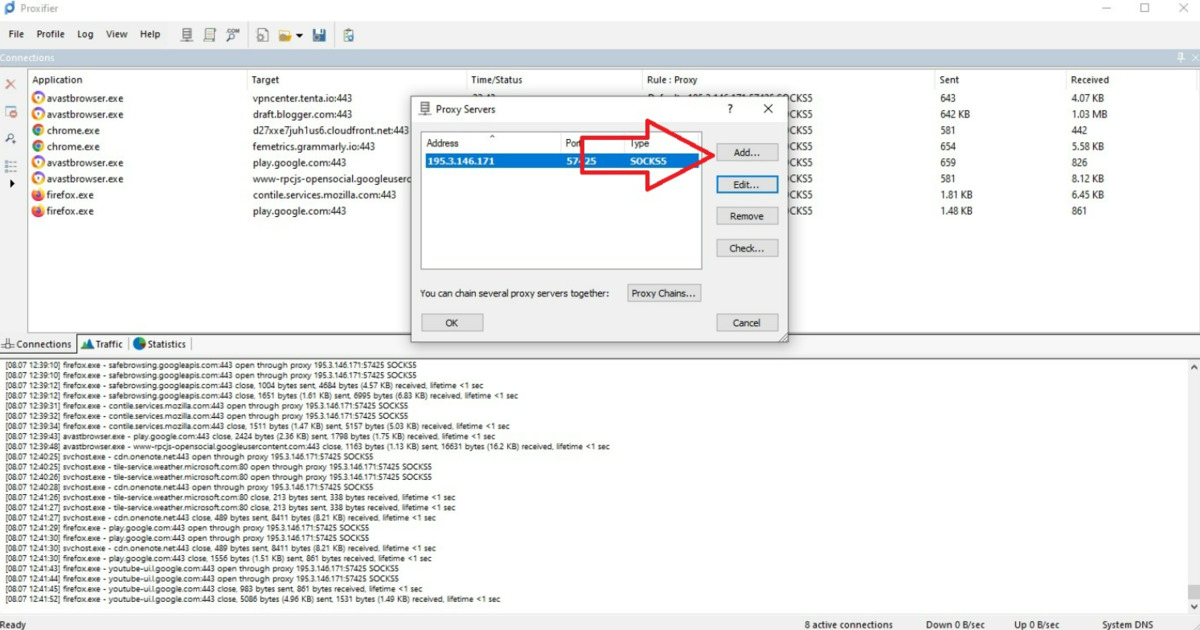This screenshot has width=1200, height=630.
Task: Toggle the pin on the Connections panel
Action: coord(1180,57)
